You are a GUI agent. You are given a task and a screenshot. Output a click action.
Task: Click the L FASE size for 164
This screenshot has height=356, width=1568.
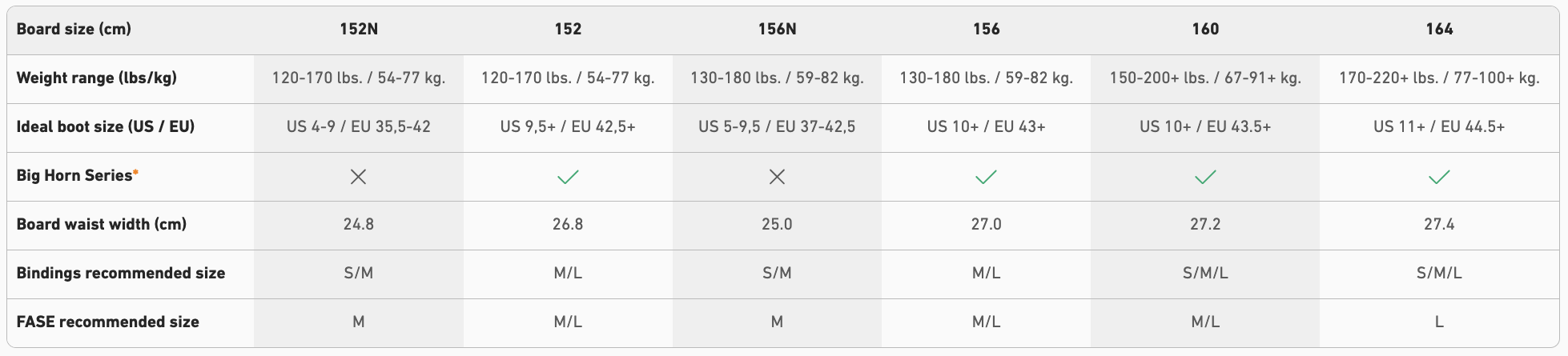(1439, 322)
